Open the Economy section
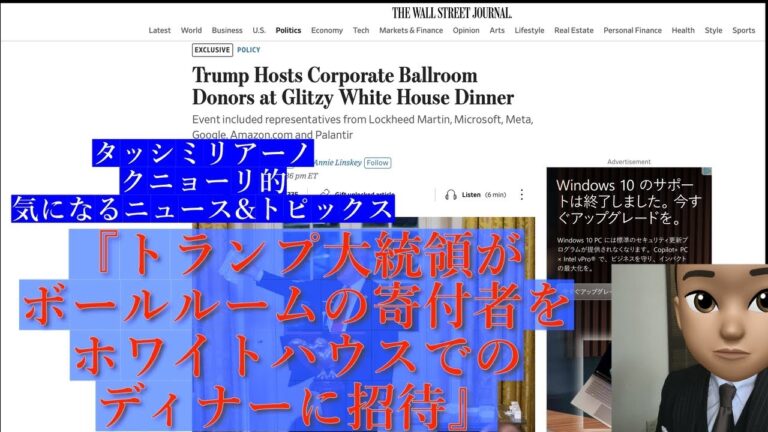This screenshot has width=768, height=432. pos(327,30)
